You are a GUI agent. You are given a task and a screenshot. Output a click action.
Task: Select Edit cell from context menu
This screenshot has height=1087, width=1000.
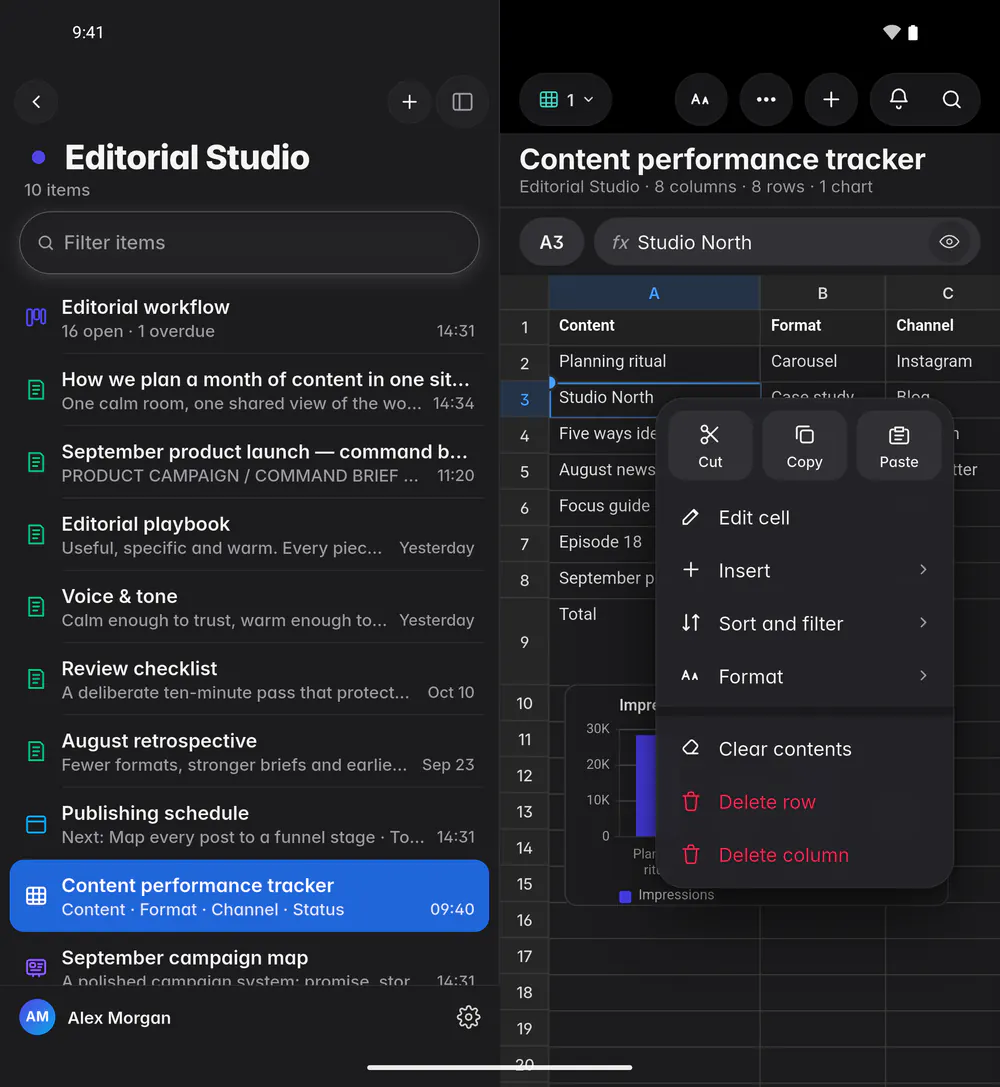[805, 518]
